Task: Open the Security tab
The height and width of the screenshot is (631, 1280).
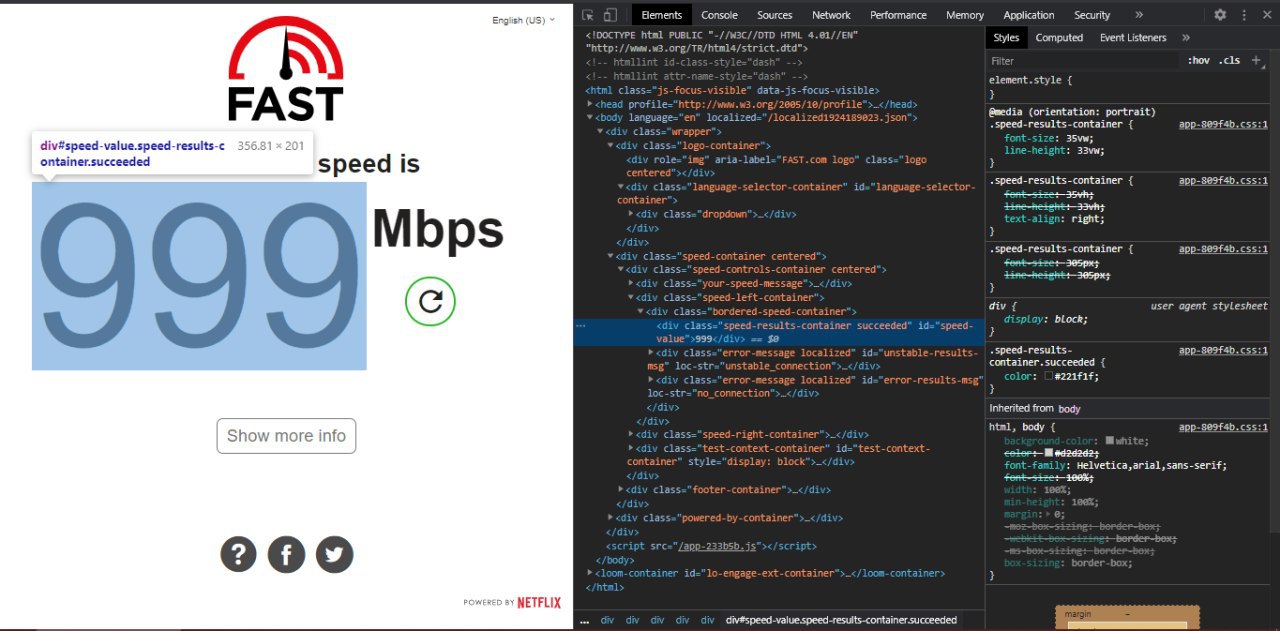Action: point(1092,15)
